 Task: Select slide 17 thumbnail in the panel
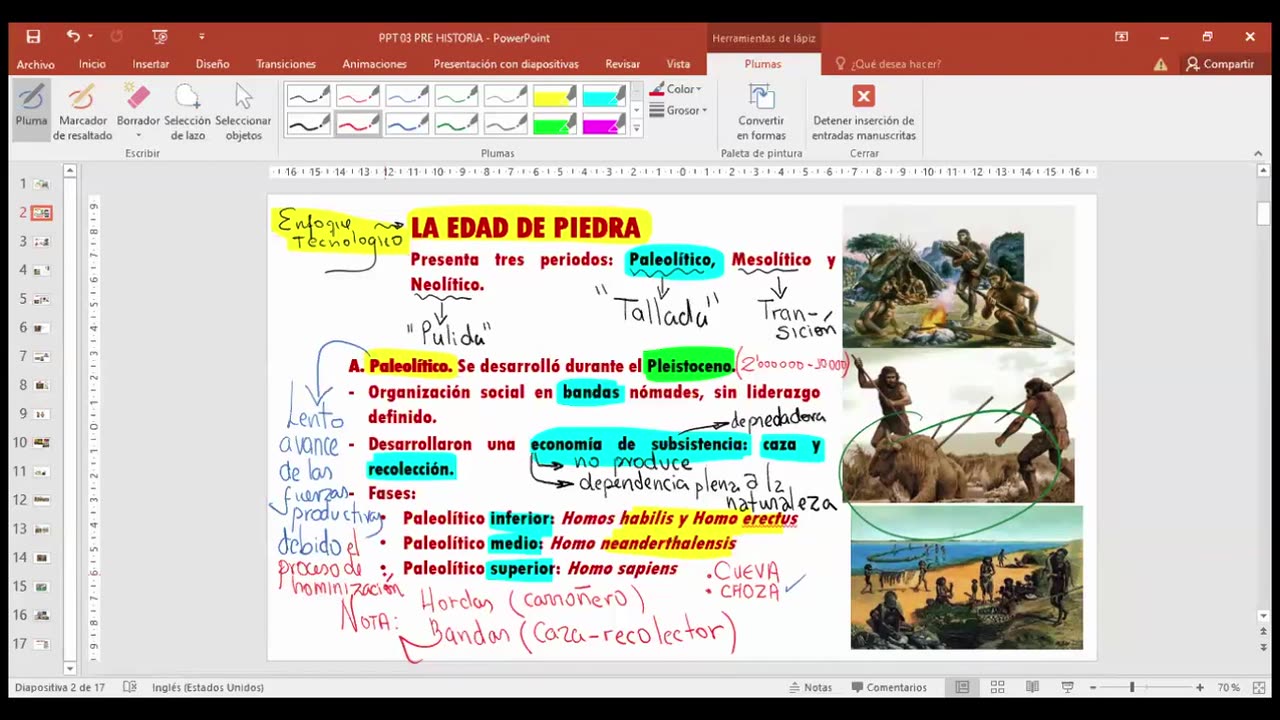(x=41, y=644)
